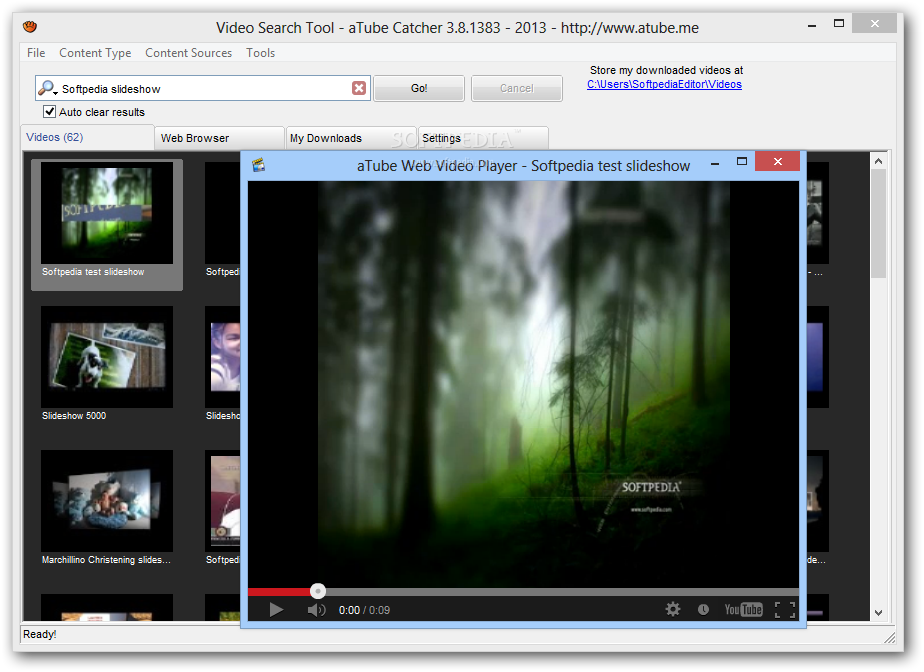The width and height of the screenshot is (924, 672).
Task: Click the aTube Catcher app icon in the title bar
Action: point(30,27)
